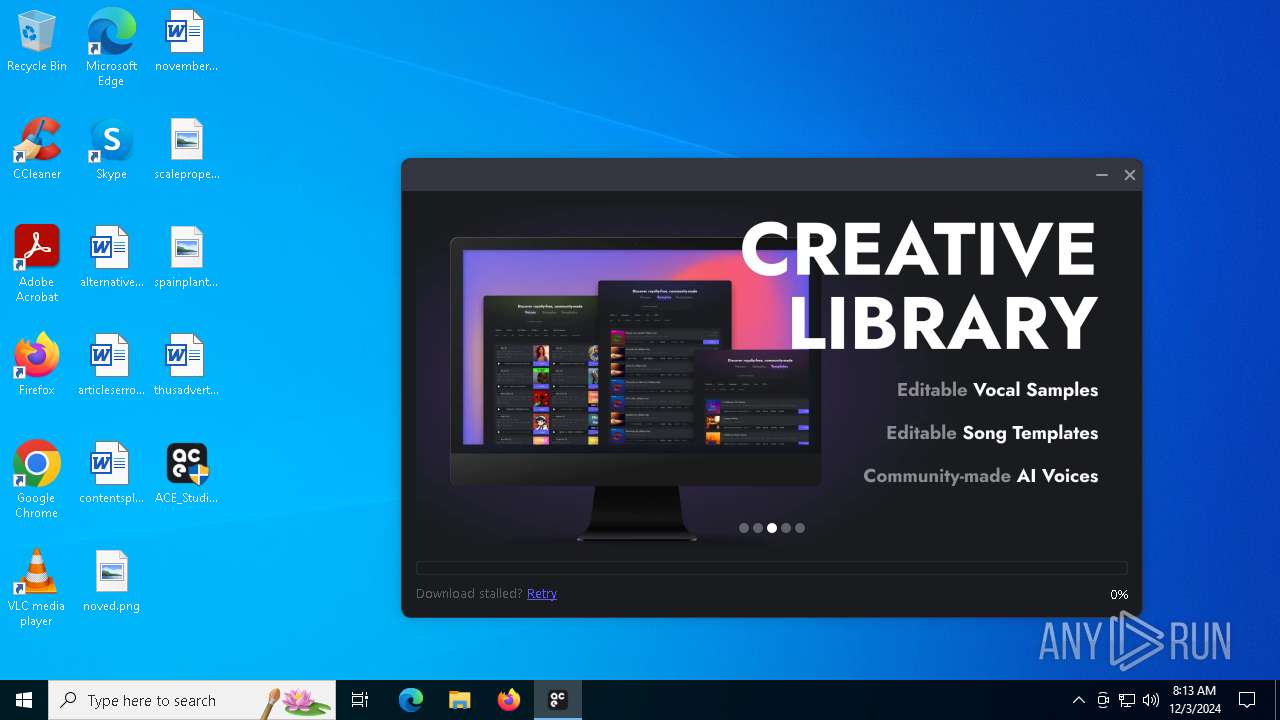Select the noved.png file icon
This screenshot has height=720, width=1280.
pos(111,582)
